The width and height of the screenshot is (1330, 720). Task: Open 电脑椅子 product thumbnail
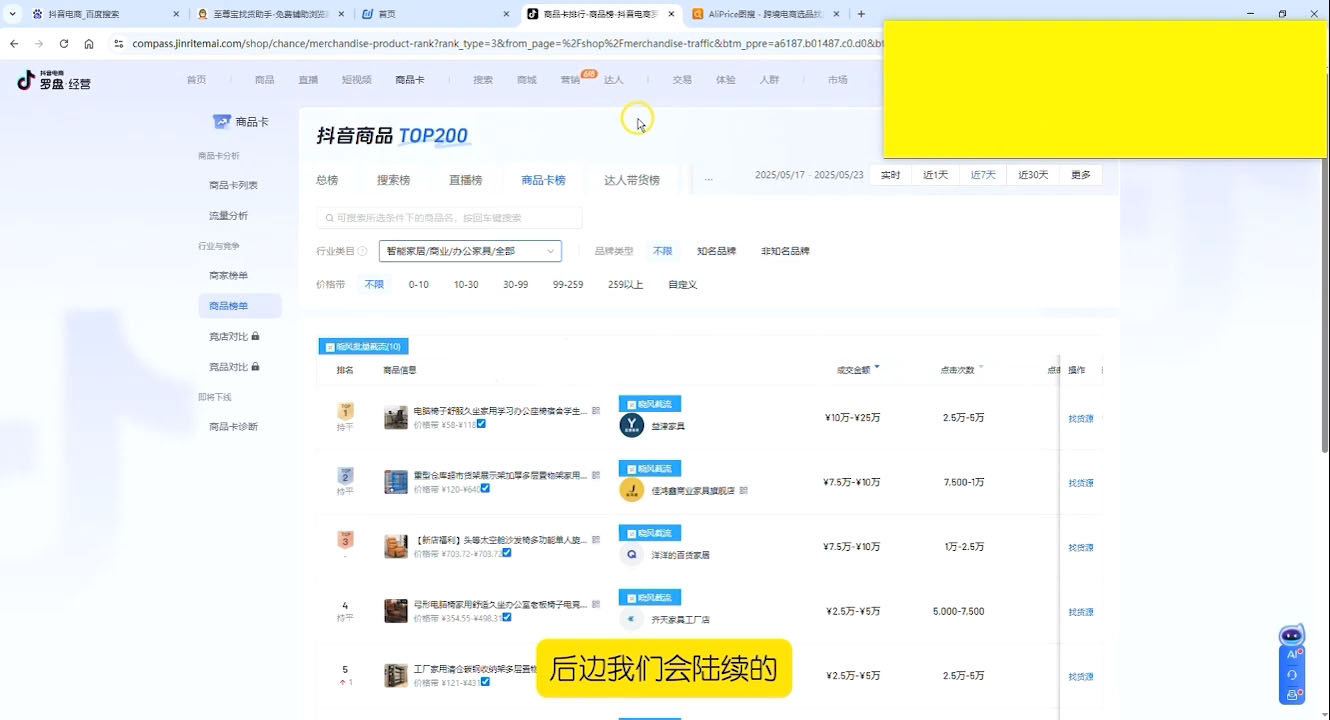point(396,418)
